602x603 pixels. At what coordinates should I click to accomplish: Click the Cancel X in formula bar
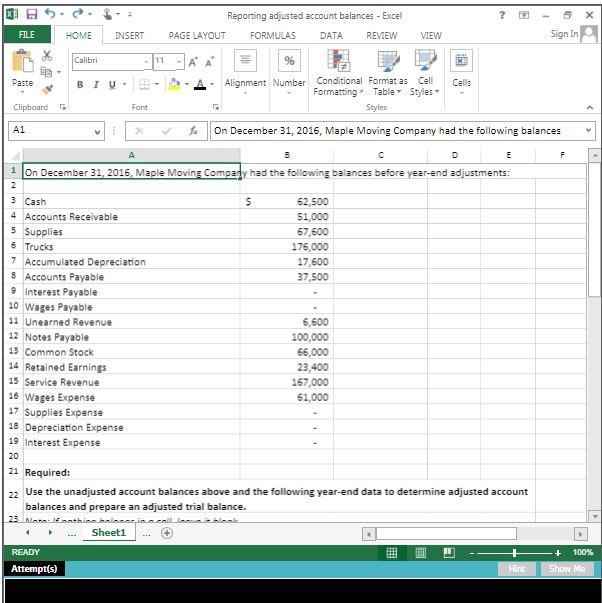(x=139, y=131)
